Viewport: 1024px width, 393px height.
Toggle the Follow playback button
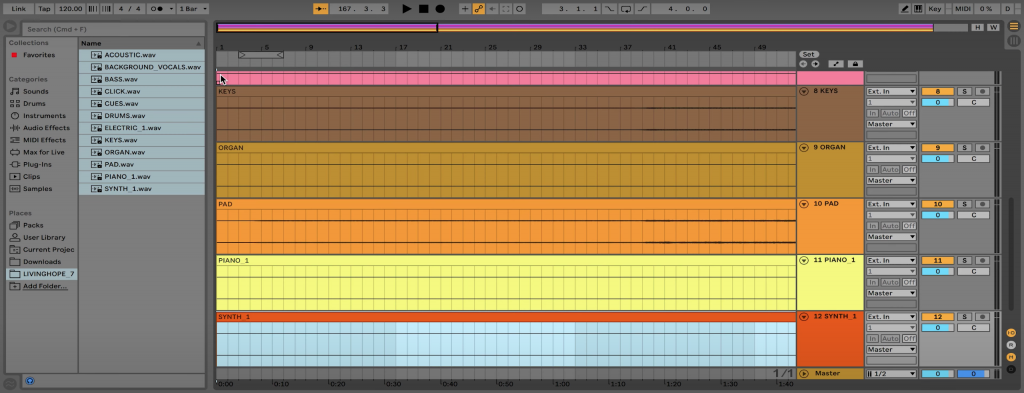click(320, 9)
